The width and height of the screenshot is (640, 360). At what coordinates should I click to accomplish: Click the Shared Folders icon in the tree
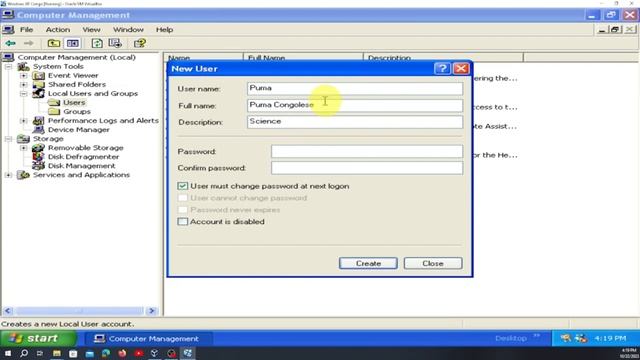(x=39, y=84)
